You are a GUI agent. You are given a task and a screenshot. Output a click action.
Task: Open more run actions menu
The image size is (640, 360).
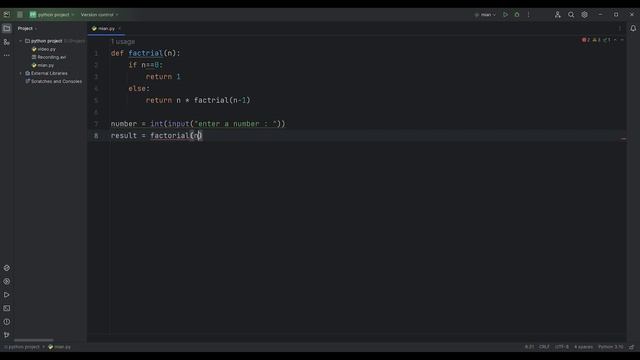pyautogui.click(x=529, y=15)
